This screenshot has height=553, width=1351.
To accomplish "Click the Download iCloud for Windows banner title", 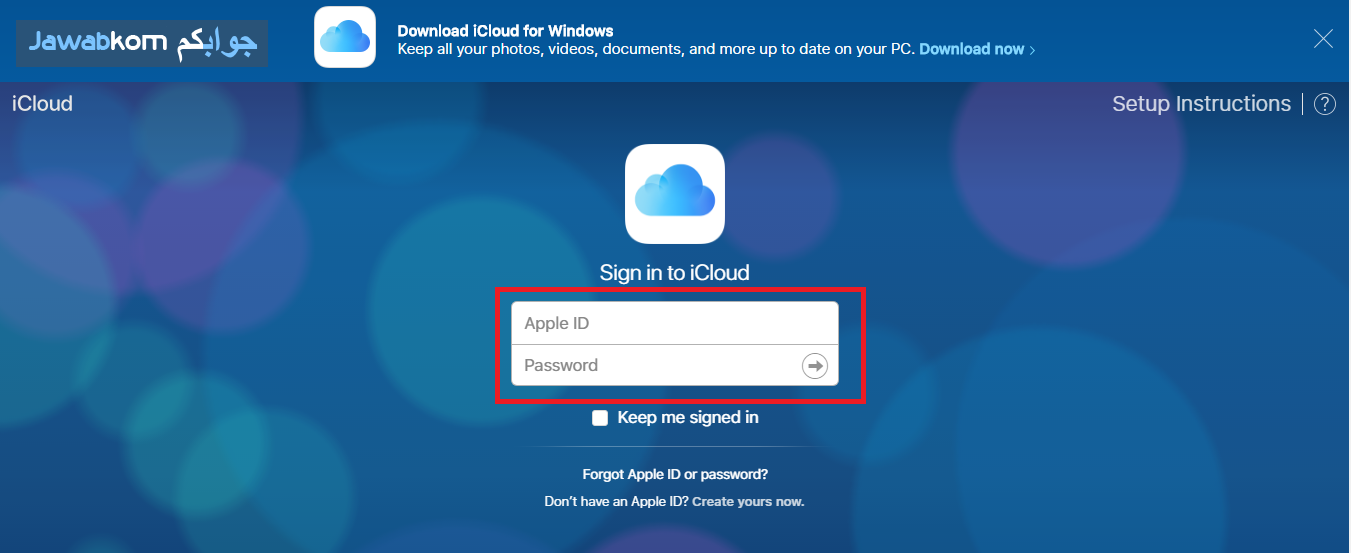I will click(x=506, y=31).
